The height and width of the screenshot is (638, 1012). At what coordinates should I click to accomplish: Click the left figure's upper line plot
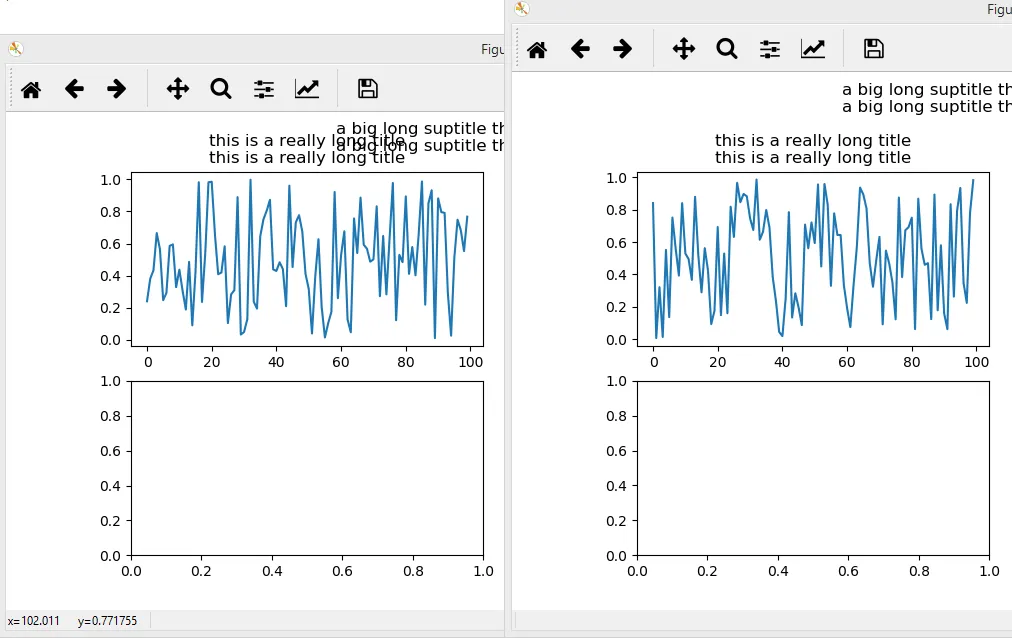pos(307,259)
